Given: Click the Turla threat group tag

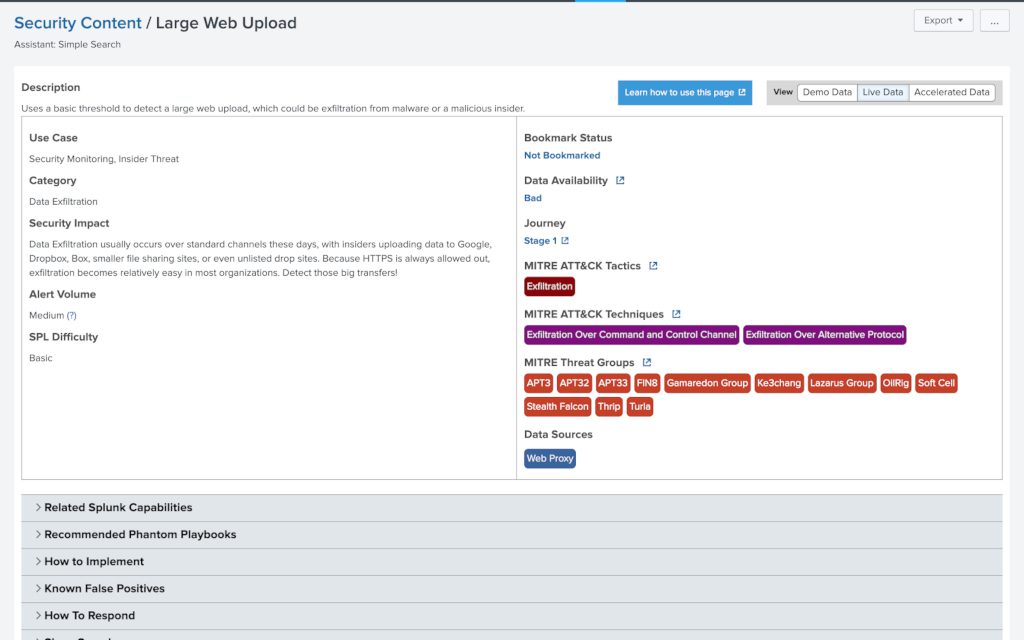Looking at the screenshot, I should click(640, 407).
